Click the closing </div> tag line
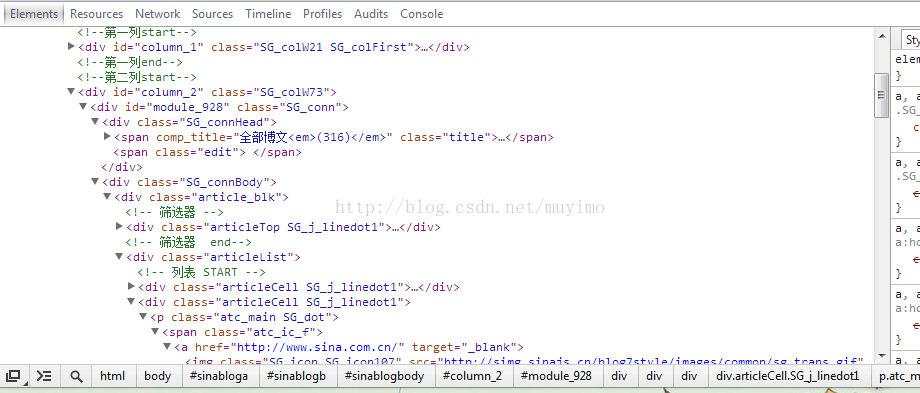Screen dimensions: 920x393 (122, 167)
